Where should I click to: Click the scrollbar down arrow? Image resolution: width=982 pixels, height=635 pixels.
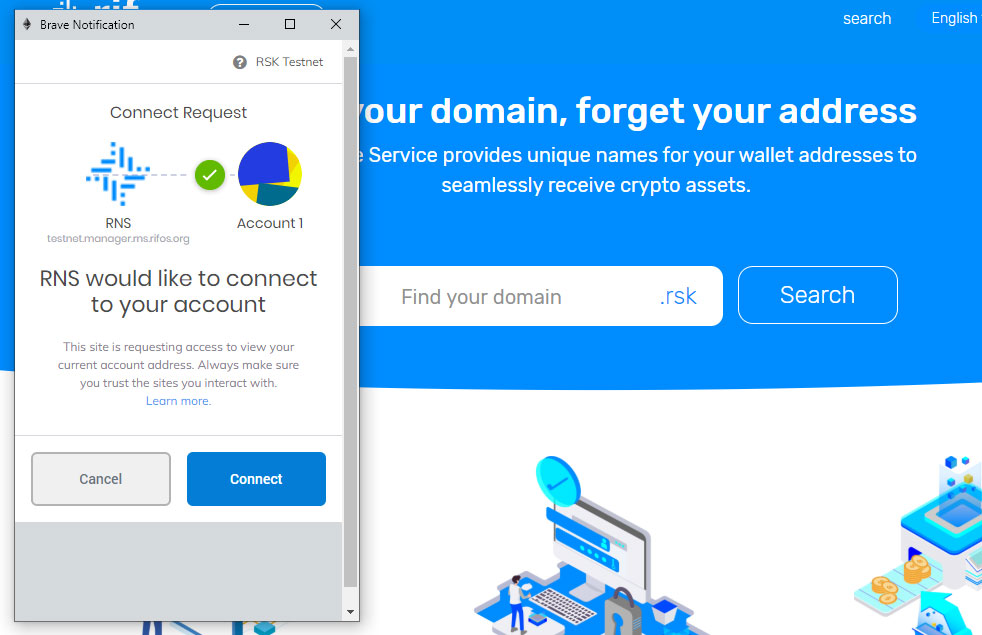351,611
